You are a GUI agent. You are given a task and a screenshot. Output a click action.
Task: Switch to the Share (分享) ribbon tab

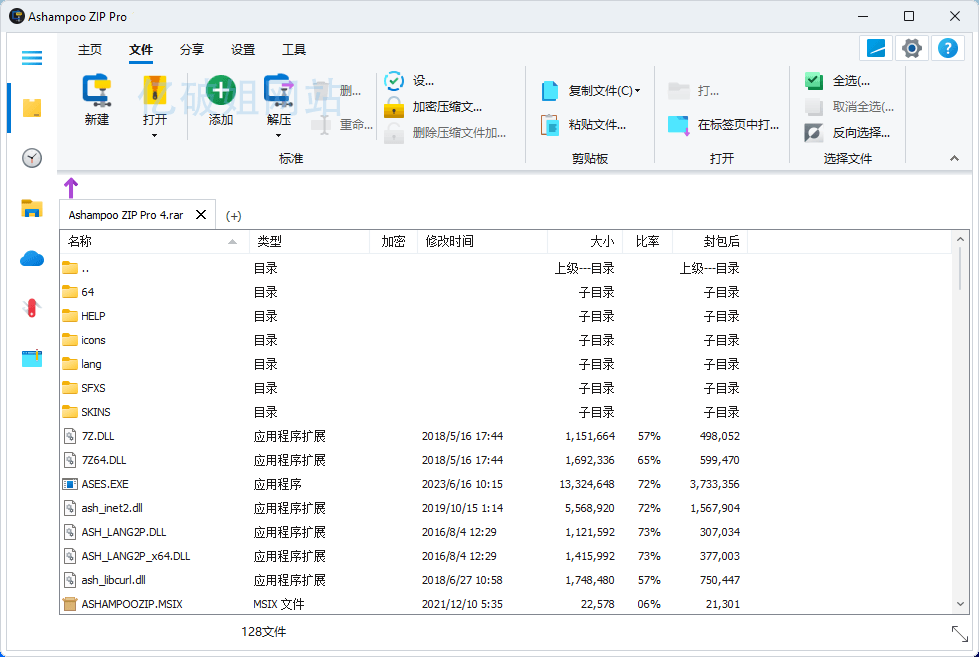(x=192, y=50)
